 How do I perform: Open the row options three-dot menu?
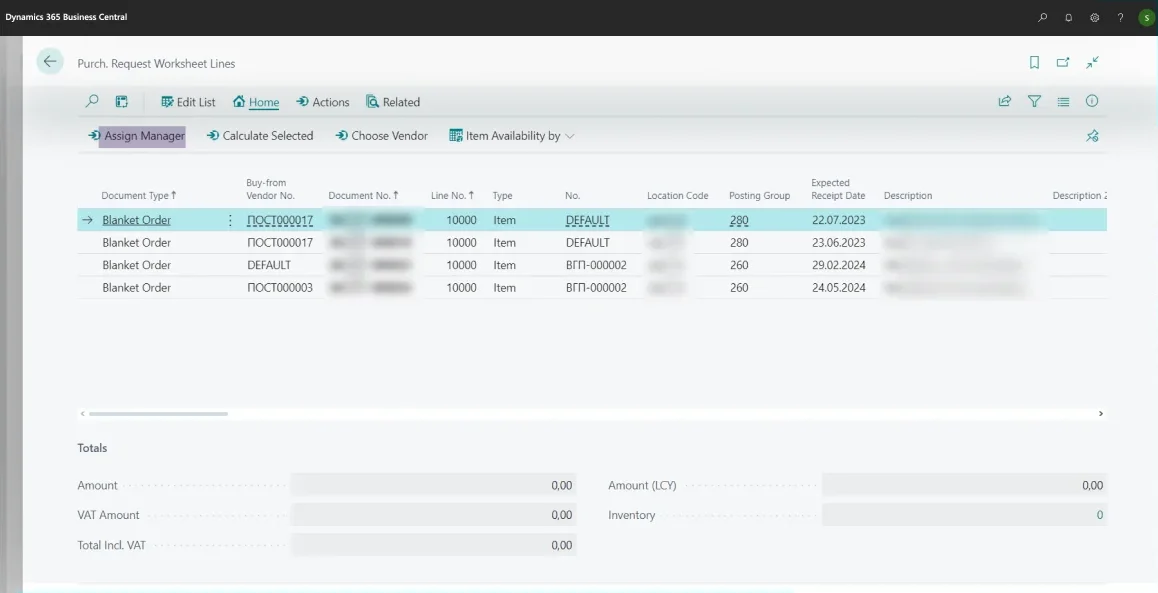click(x=231, y=221)
